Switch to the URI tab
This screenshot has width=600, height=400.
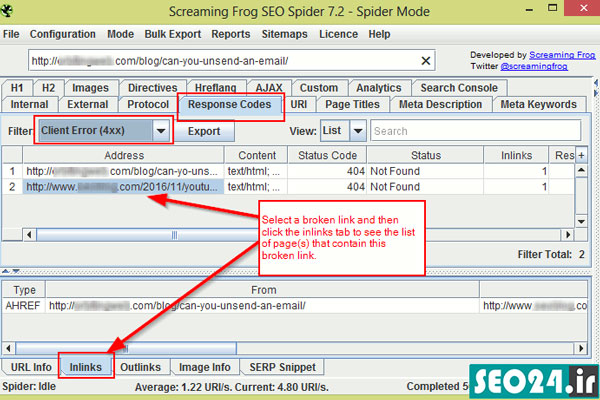point(298,104)
